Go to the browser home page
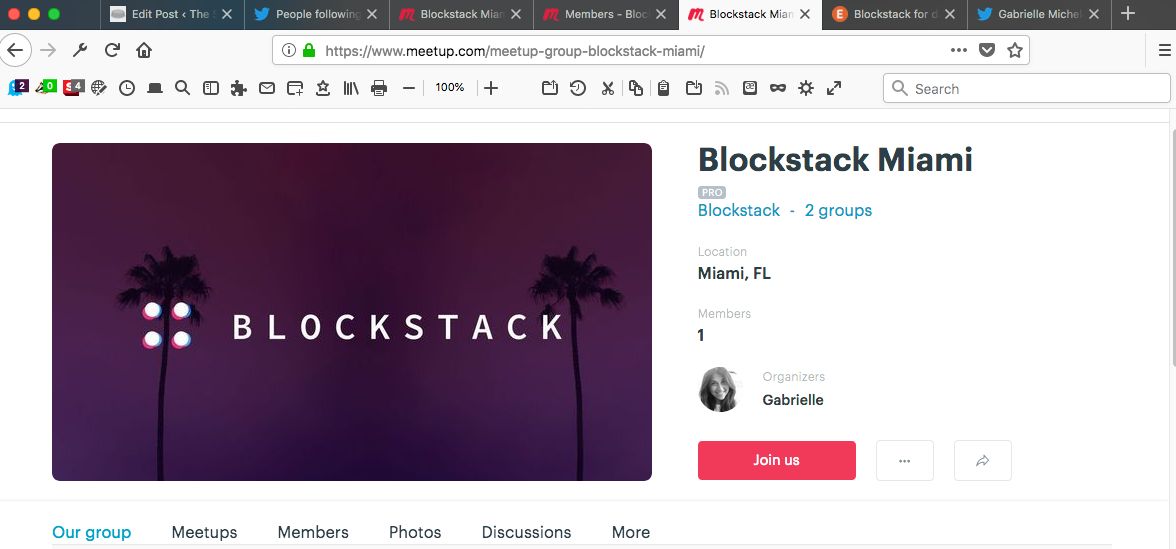The width and height of the screenshot is (1176, 549). point(144,50)
